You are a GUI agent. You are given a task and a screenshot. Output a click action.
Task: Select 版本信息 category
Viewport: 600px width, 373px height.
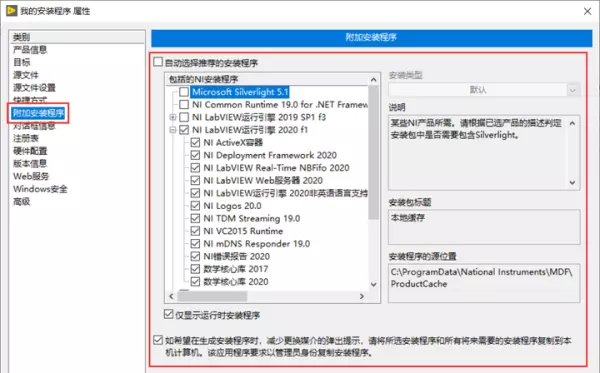click(30, 163)
